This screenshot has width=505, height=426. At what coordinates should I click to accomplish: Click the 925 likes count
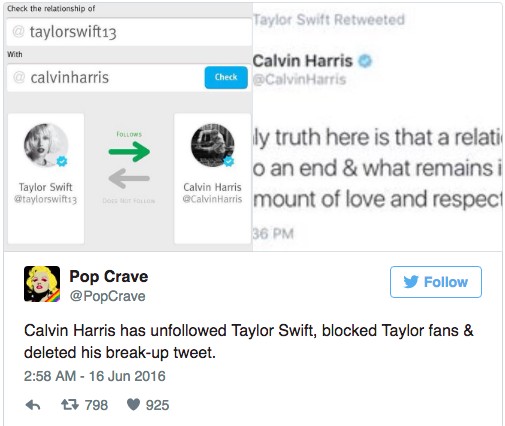point(157,405)
